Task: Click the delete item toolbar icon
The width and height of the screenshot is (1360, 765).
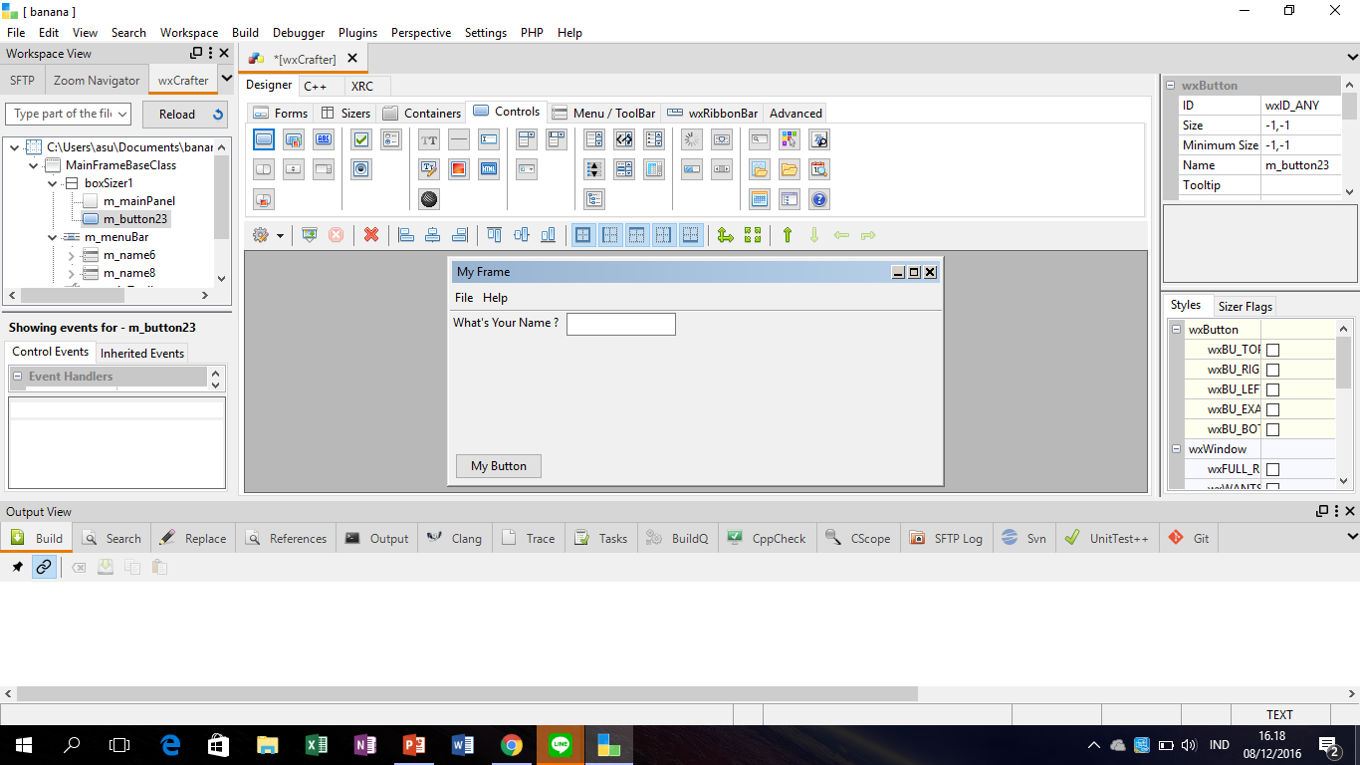Action: click(371, 235)
